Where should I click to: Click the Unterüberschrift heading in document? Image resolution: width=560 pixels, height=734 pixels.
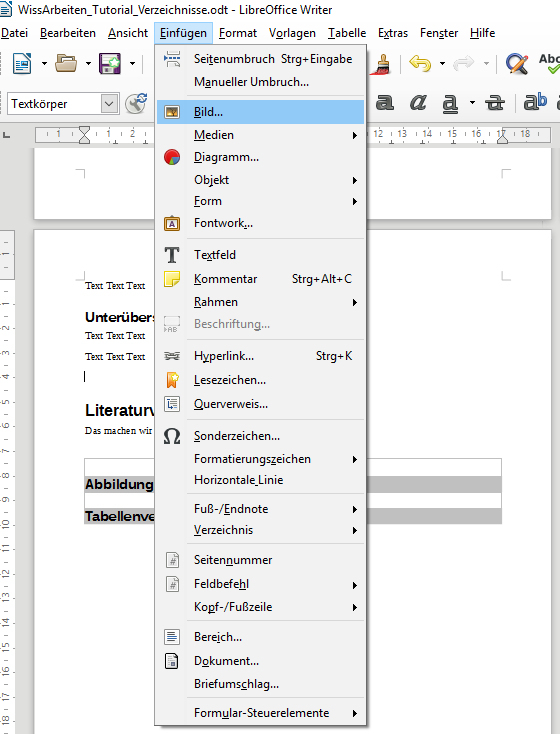[x=119, y=317]
